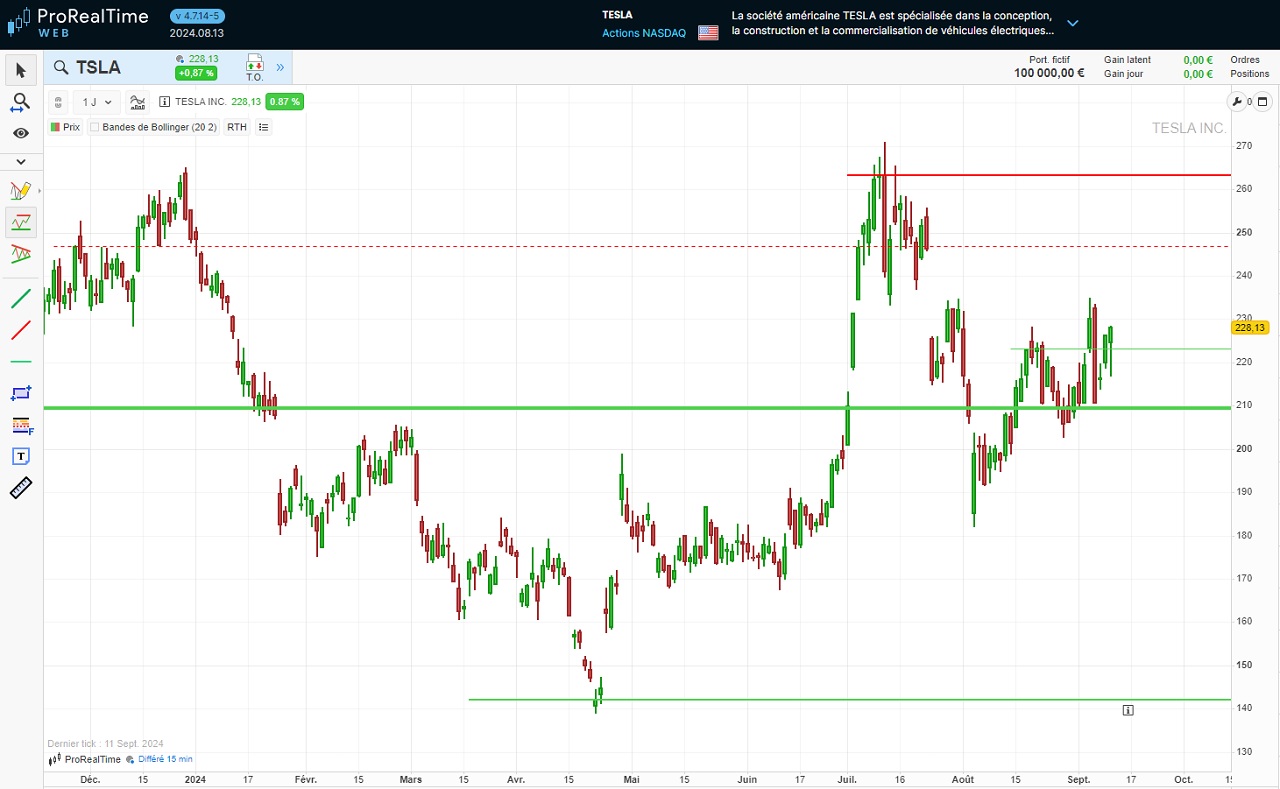Open the list options icon beside RTH
Viewport: 1280px width, 789px height.
[263, 127]
